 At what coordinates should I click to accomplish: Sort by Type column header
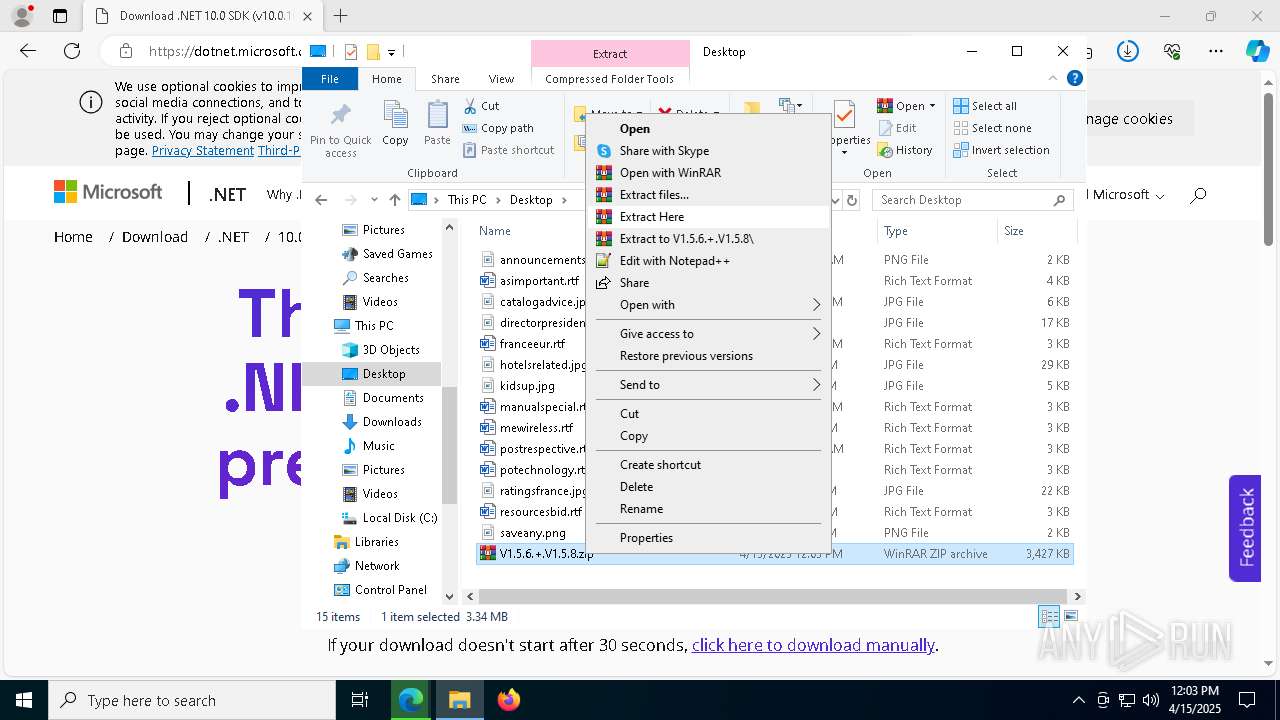(937, 231)
